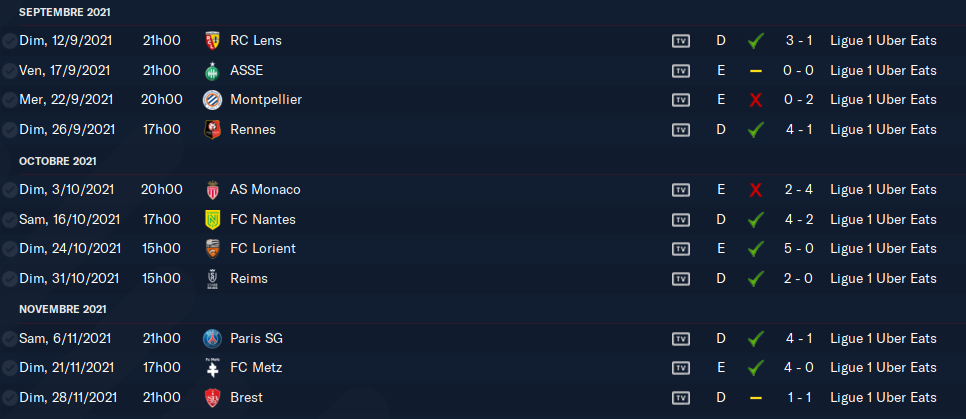
Task: Click the TV icon on the Rennes row
Action: [x=681, y=130]
